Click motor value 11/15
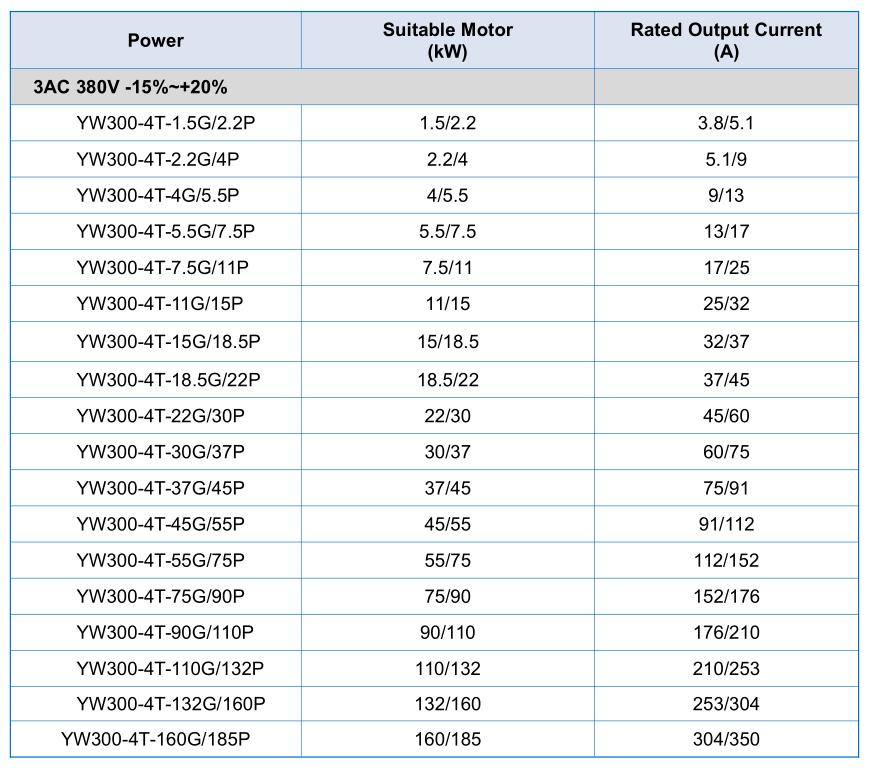The image size is (875, 775). pos(448,304)
